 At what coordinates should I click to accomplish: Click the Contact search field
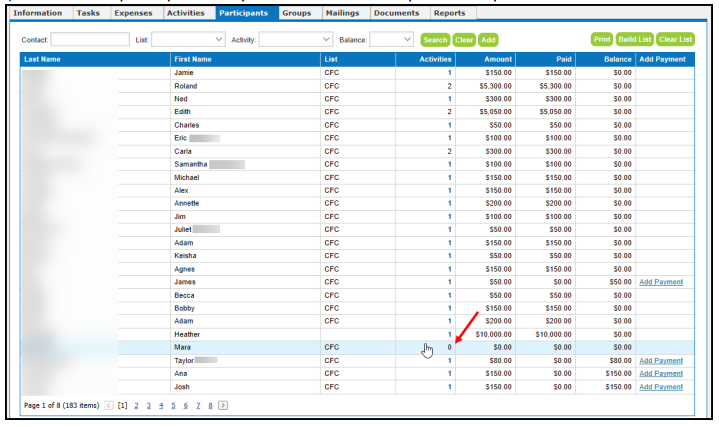click(90, 39)
